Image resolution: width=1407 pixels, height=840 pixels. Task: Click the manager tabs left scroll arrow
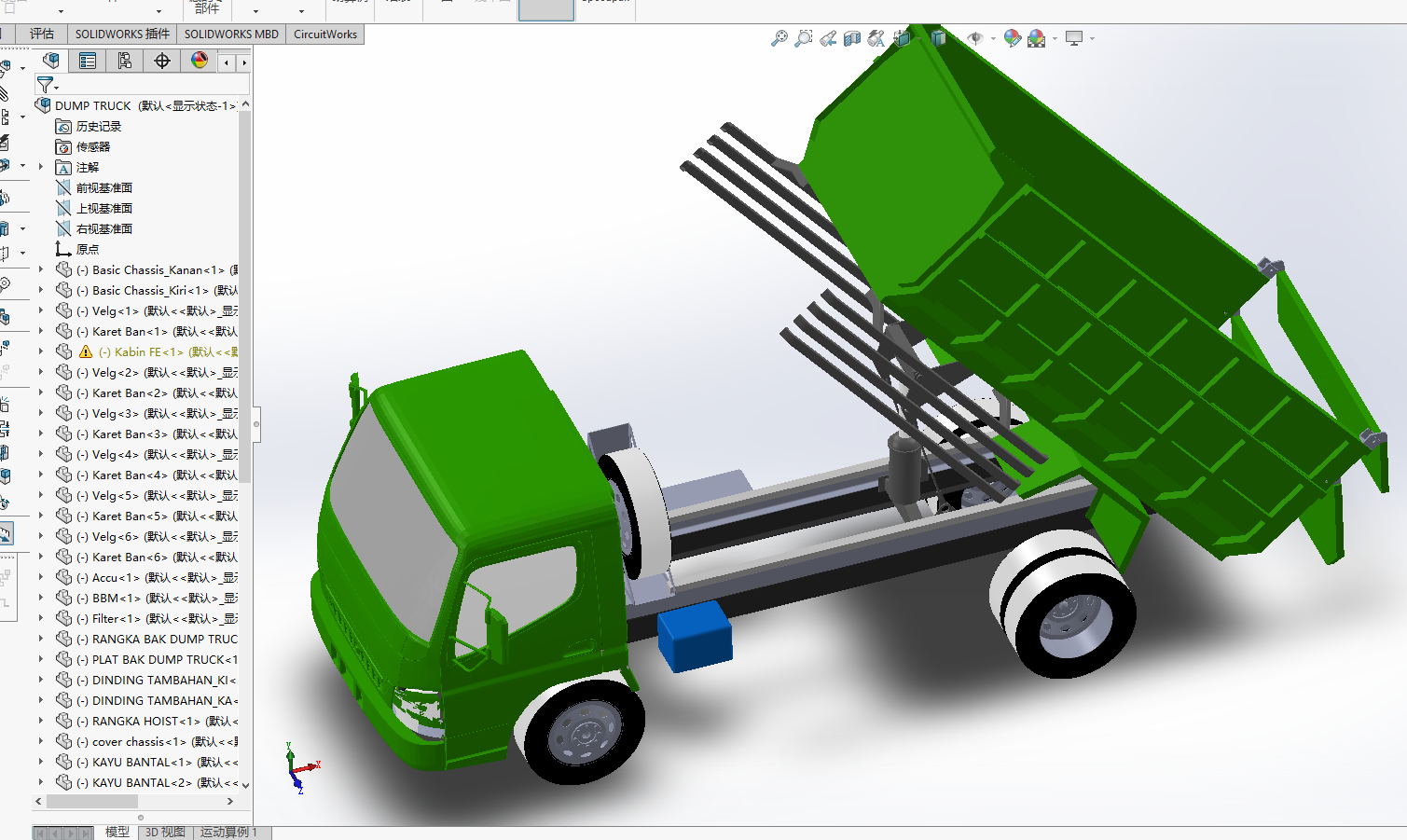click(x=227, y=62)
